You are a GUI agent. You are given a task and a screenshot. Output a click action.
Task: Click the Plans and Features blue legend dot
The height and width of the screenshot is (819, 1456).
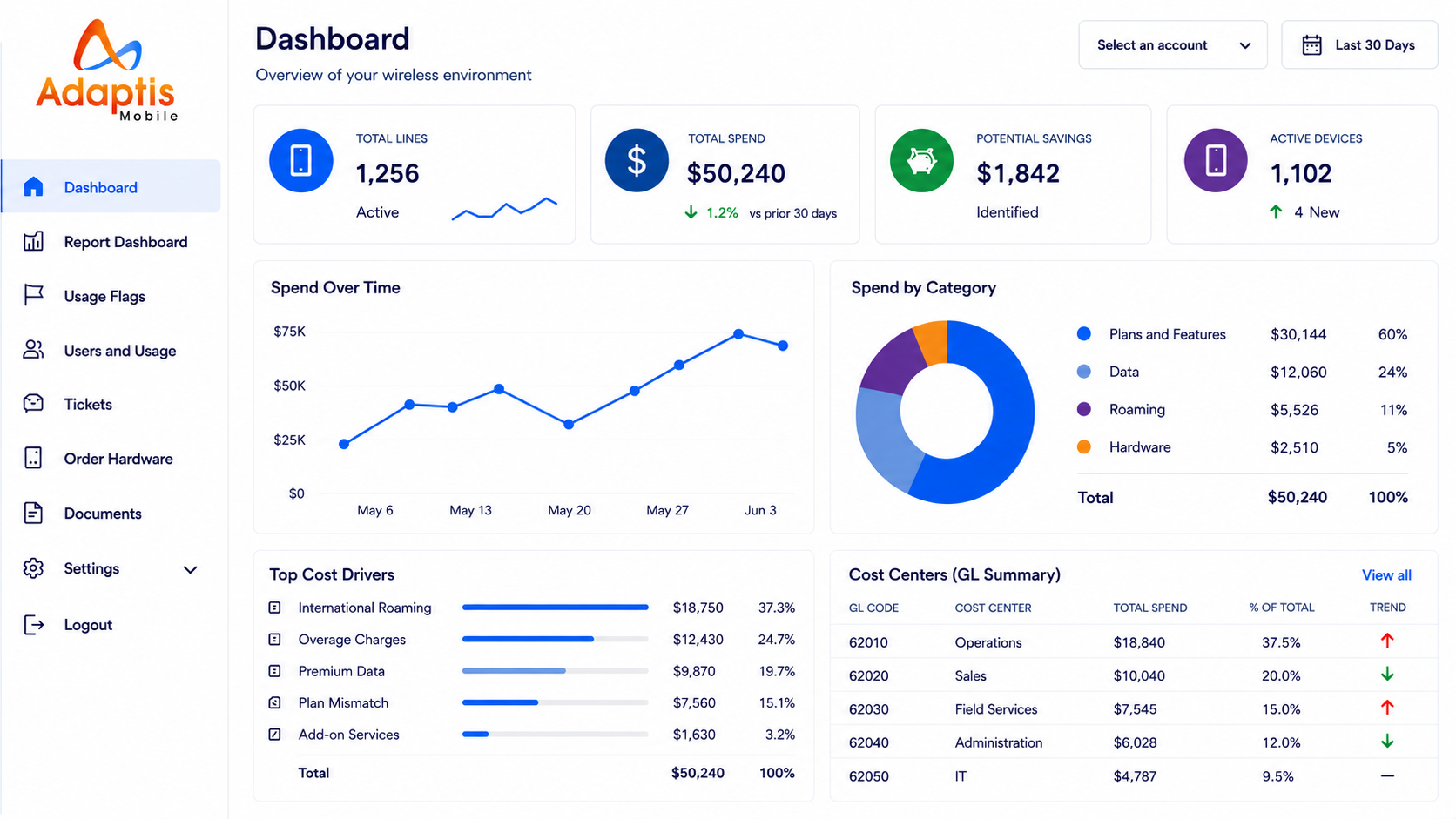click(1084, 333)
